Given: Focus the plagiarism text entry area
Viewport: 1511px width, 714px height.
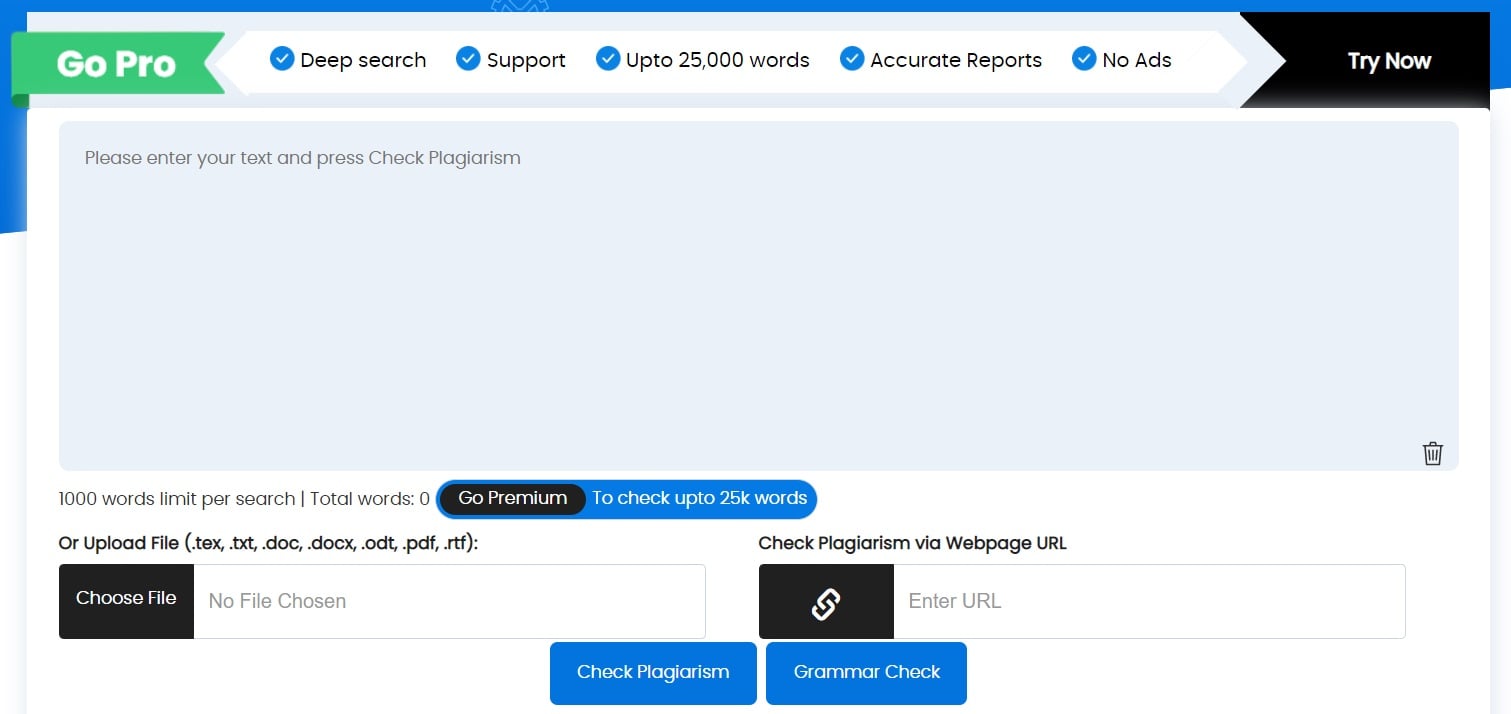Looking at the screenshot, I should (758, 295).
